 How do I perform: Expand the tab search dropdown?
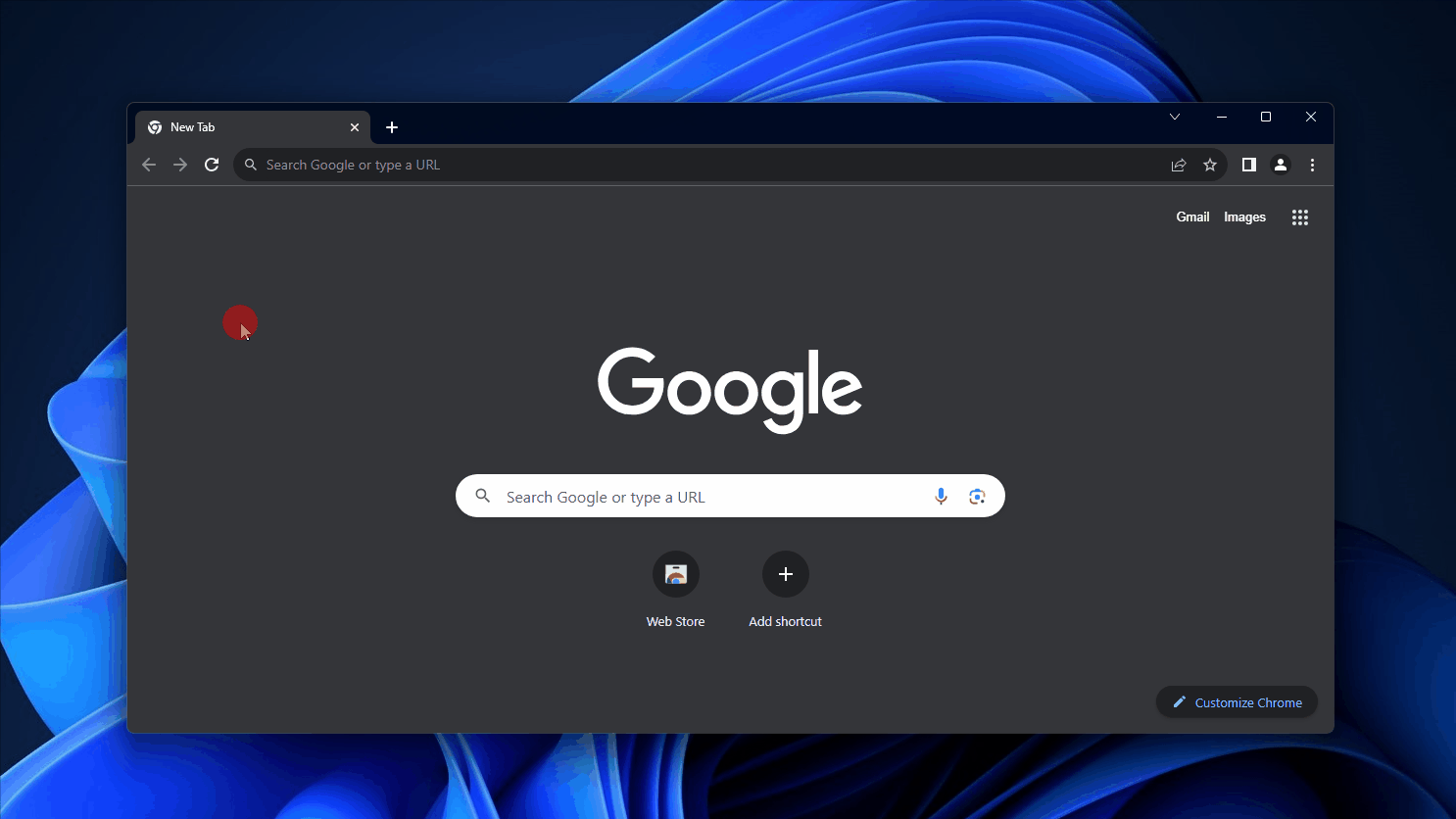(x=1175, y=117)
